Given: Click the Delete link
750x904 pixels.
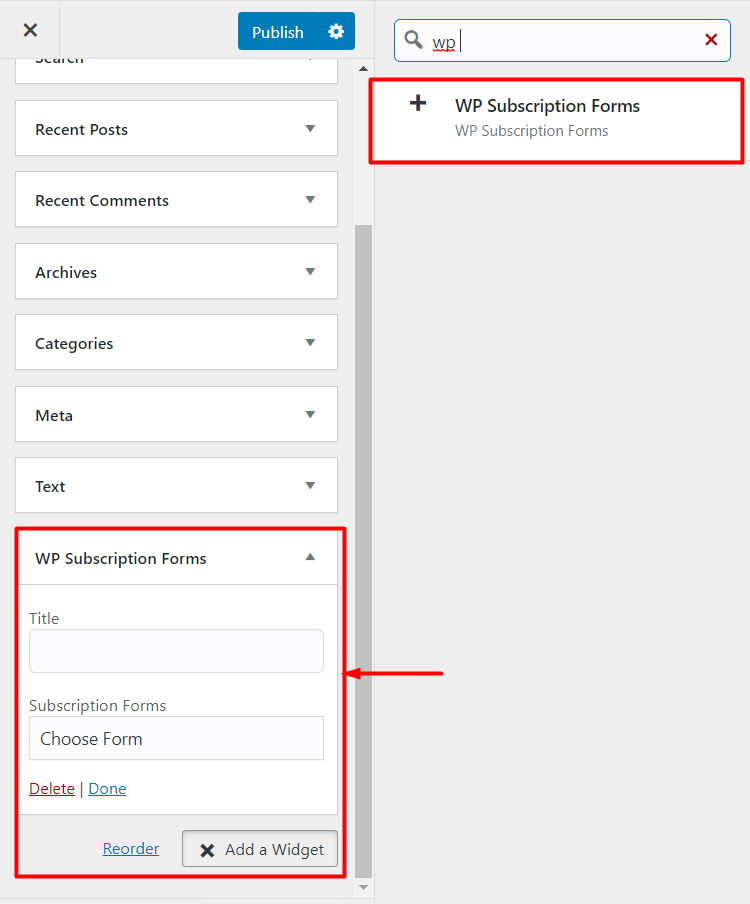Looking at the screenshot, I should [52, 789].
